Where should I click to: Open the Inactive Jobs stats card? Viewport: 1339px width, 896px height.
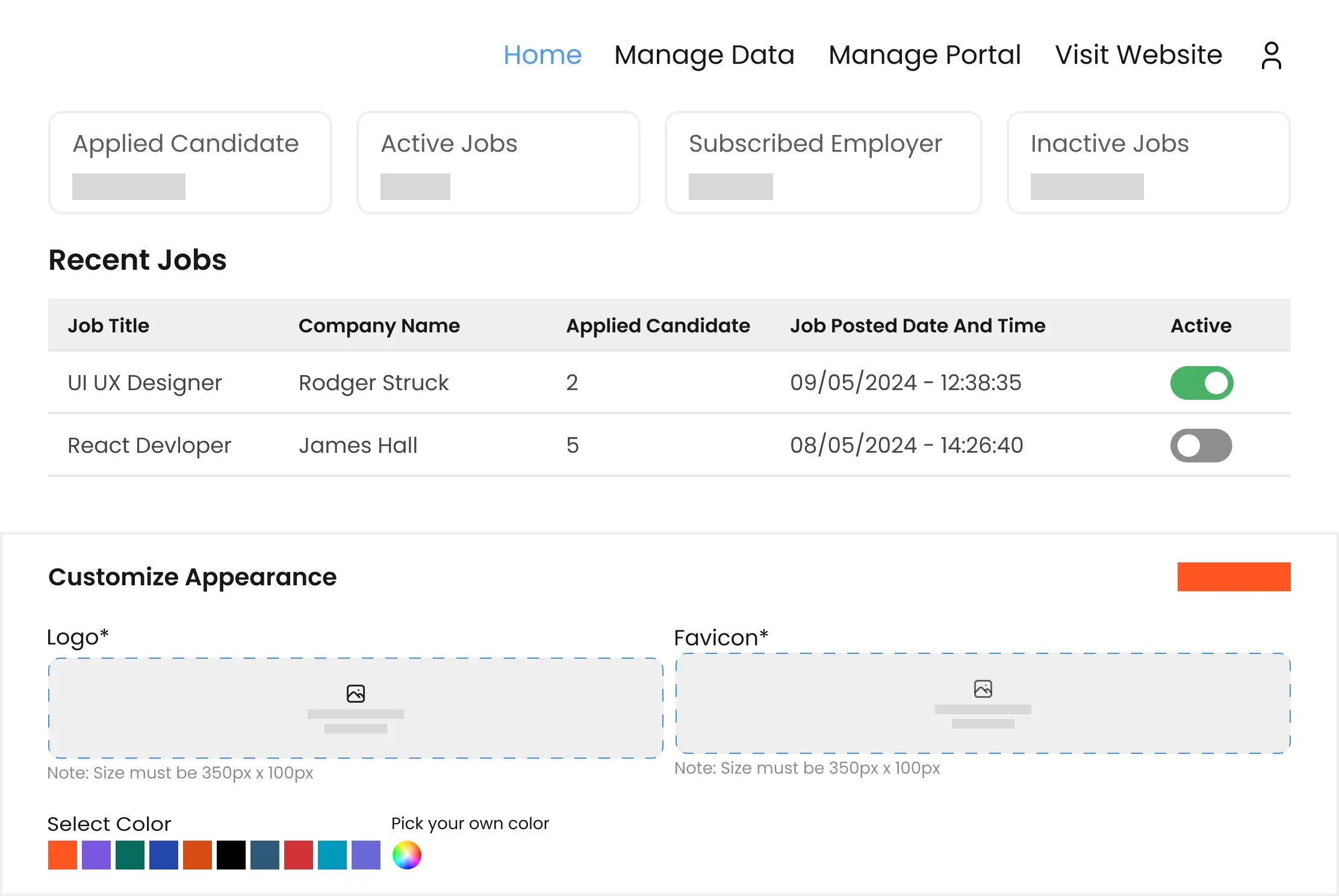pos(1149,163)
